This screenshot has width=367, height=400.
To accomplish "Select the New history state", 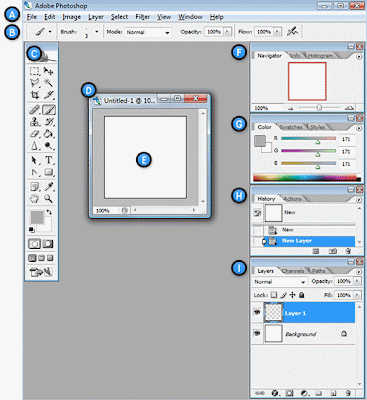I will 304,230.
